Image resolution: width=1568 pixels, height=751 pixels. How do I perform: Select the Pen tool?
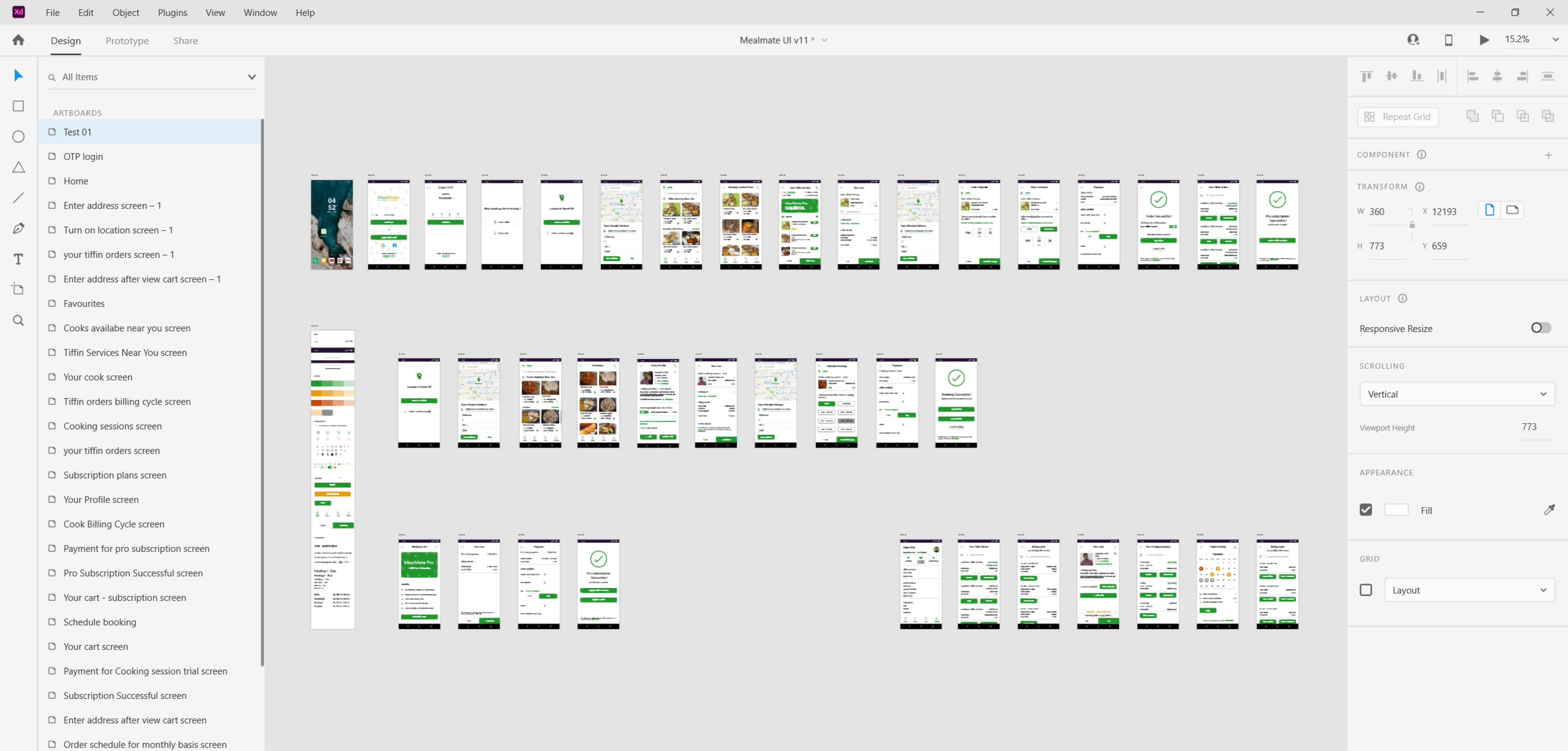click(18, 228)
